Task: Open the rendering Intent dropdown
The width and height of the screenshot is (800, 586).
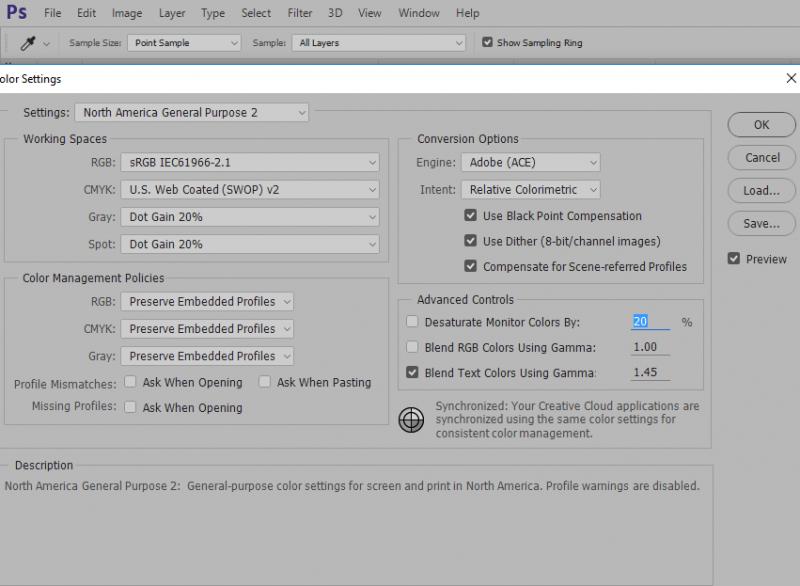Action: tap(531, 190)
